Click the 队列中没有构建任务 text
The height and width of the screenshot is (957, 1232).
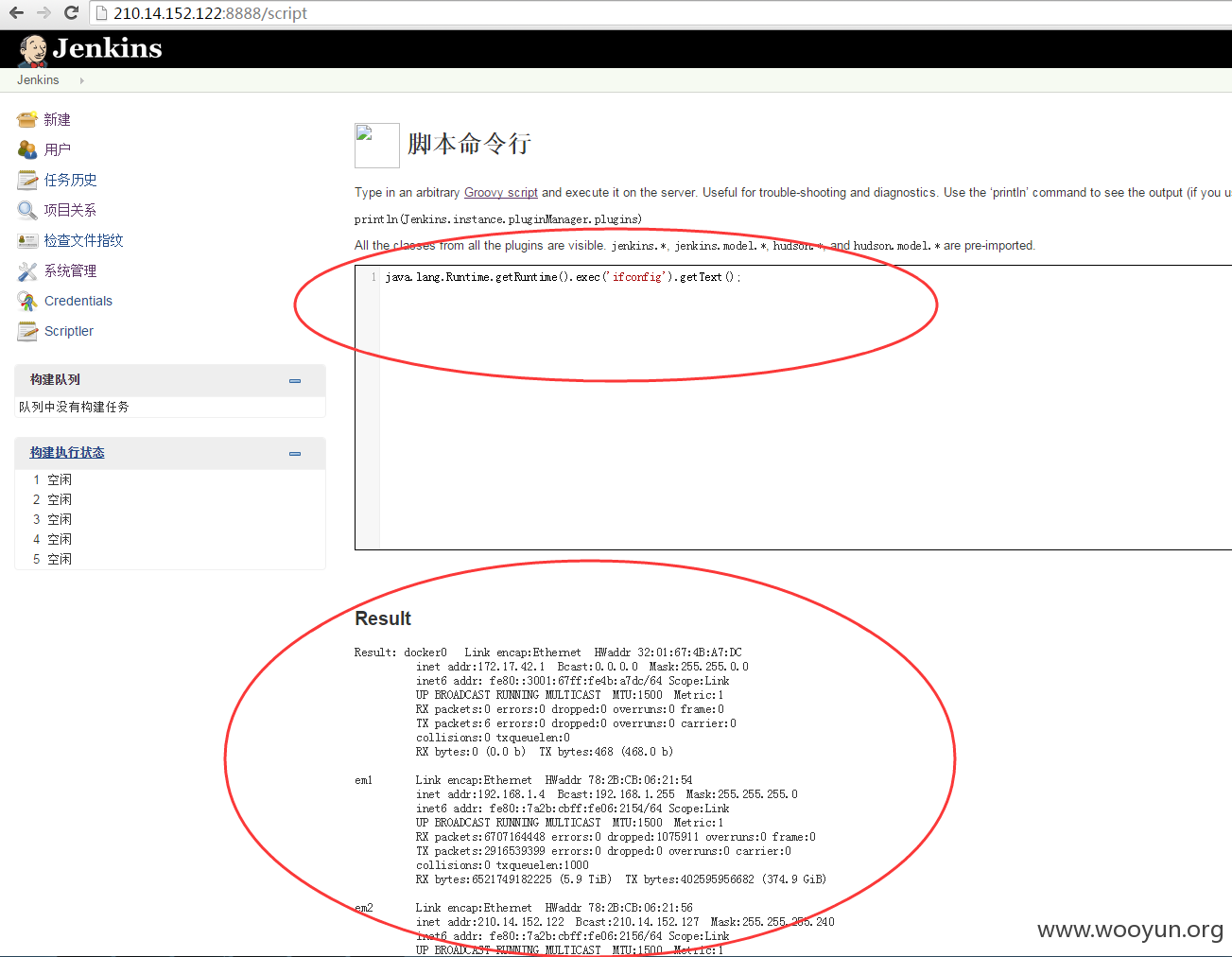[x=74, y=407]
